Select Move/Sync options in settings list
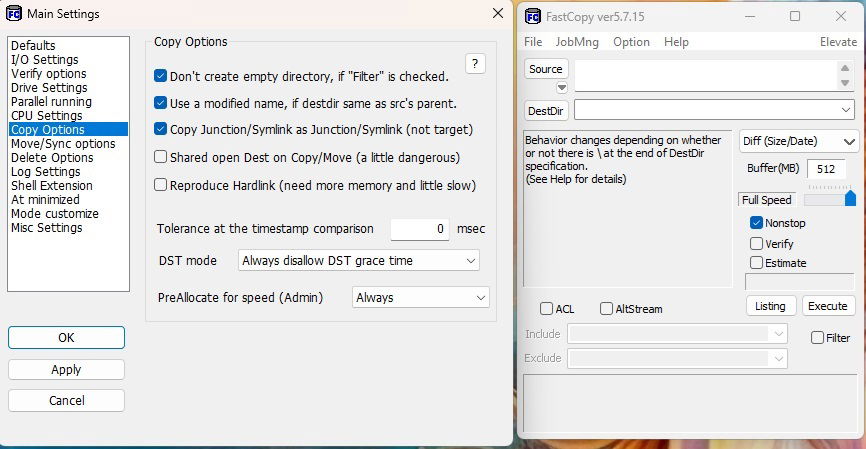 tap(63, 144)
